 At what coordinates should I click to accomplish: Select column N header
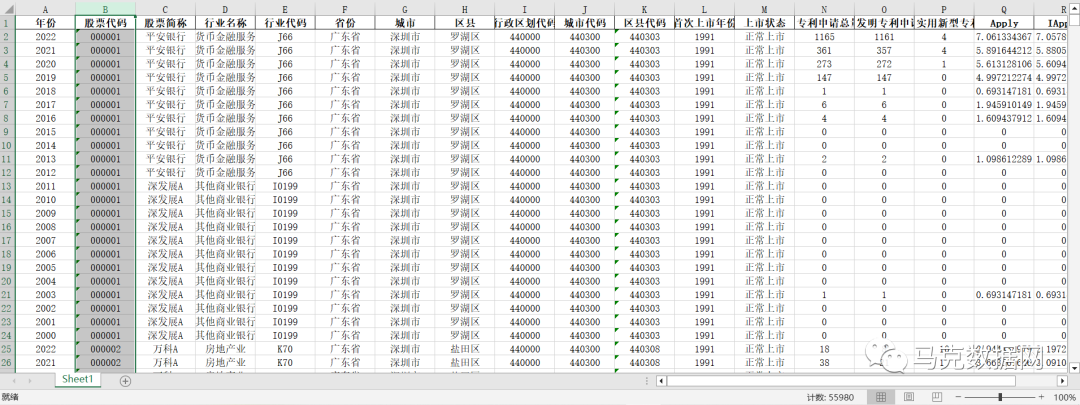coord(824,9)
